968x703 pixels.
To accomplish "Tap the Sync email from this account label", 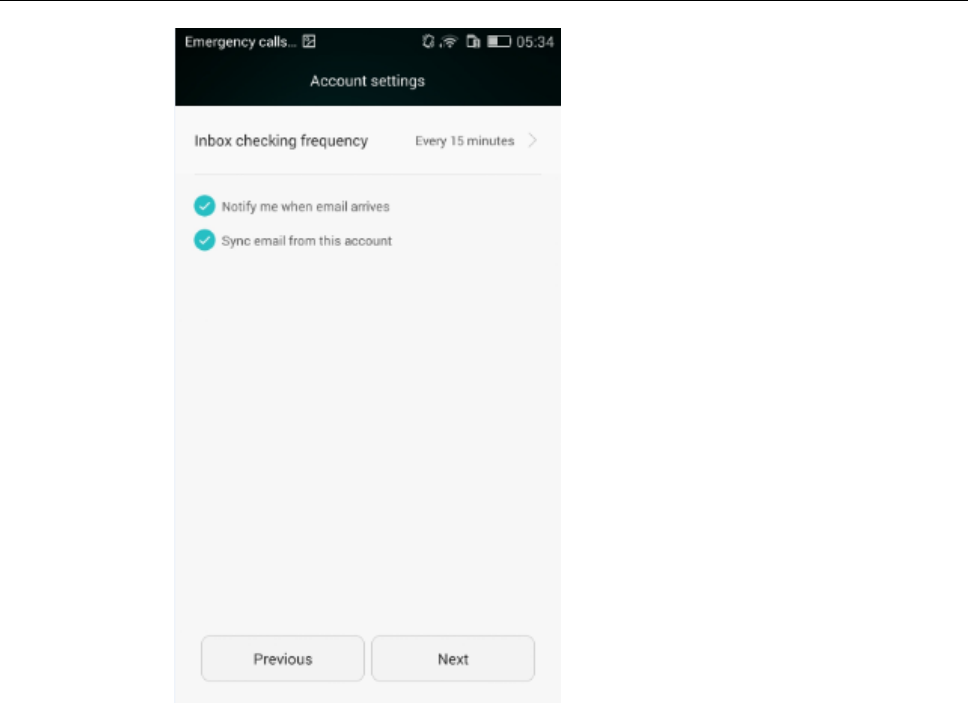I will click(x=307, y=241).
